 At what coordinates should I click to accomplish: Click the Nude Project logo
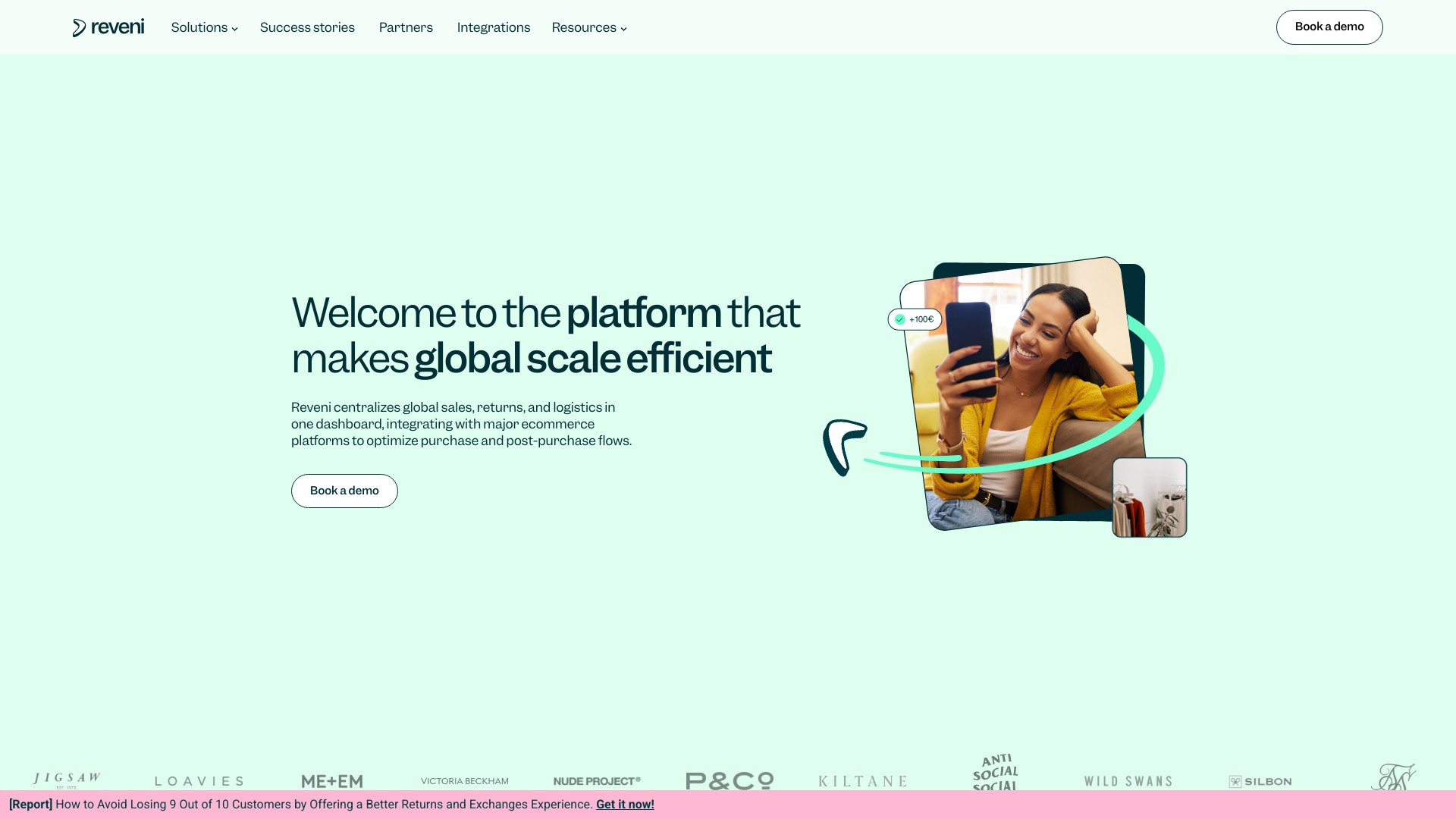(x=597, y=781)
